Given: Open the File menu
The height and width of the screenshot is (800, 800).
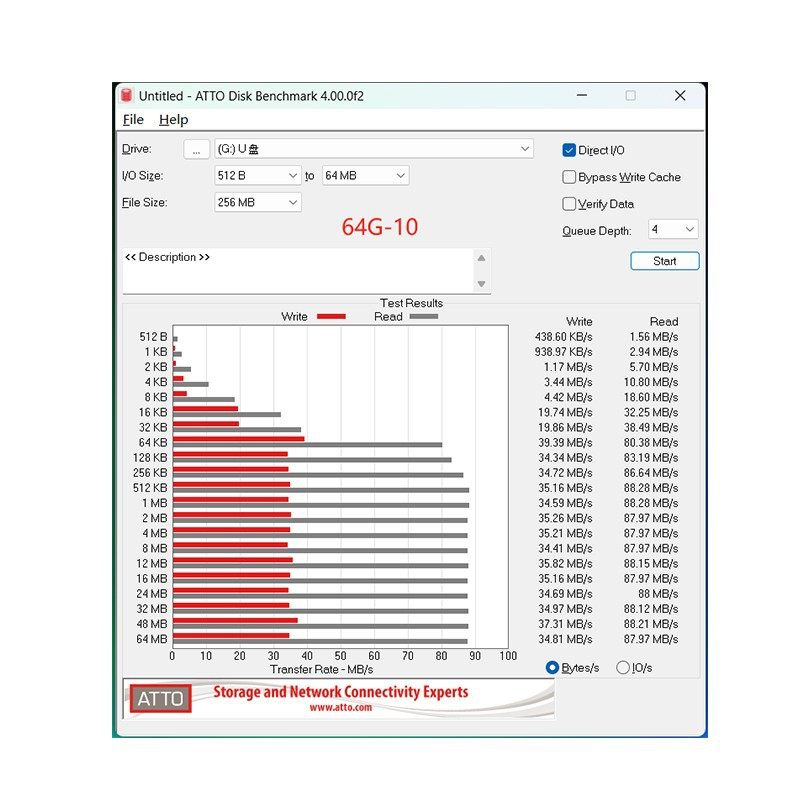Looking at the screenshot, I should click(x=133, y=120).
